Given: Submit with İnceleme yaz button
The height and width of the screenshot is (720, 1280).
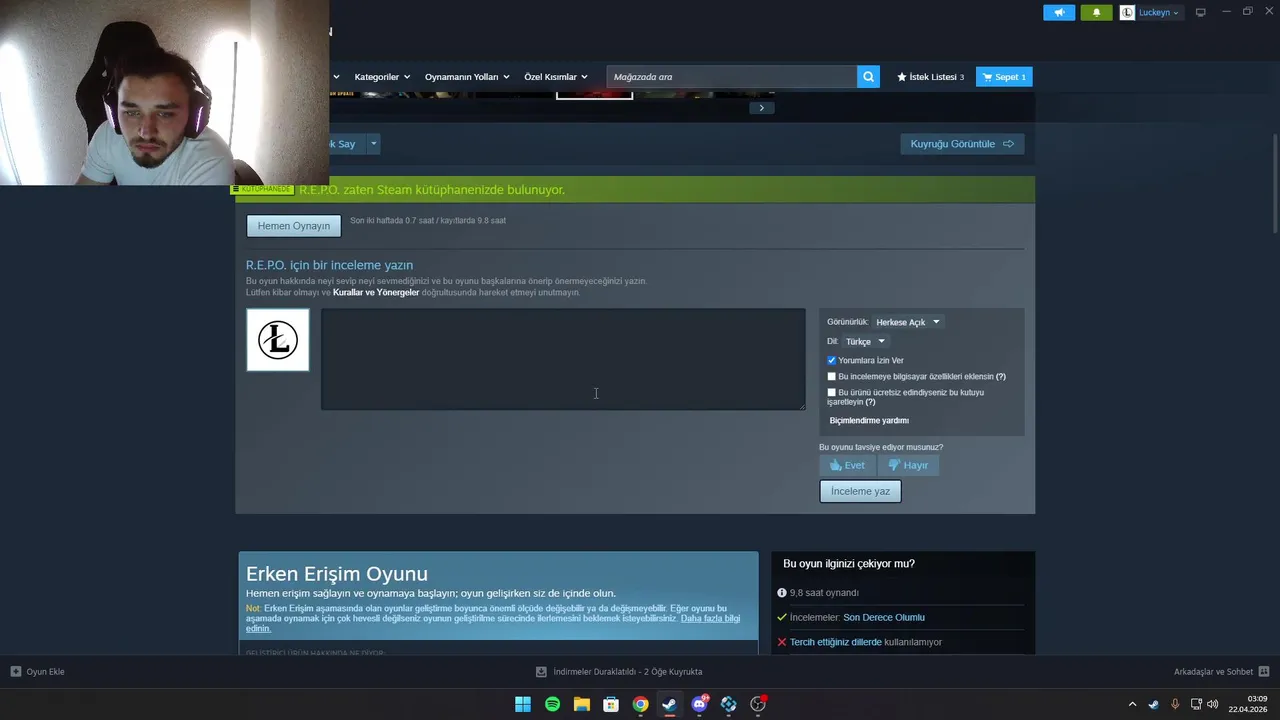Looking at the screenshot, I should 860,491.
